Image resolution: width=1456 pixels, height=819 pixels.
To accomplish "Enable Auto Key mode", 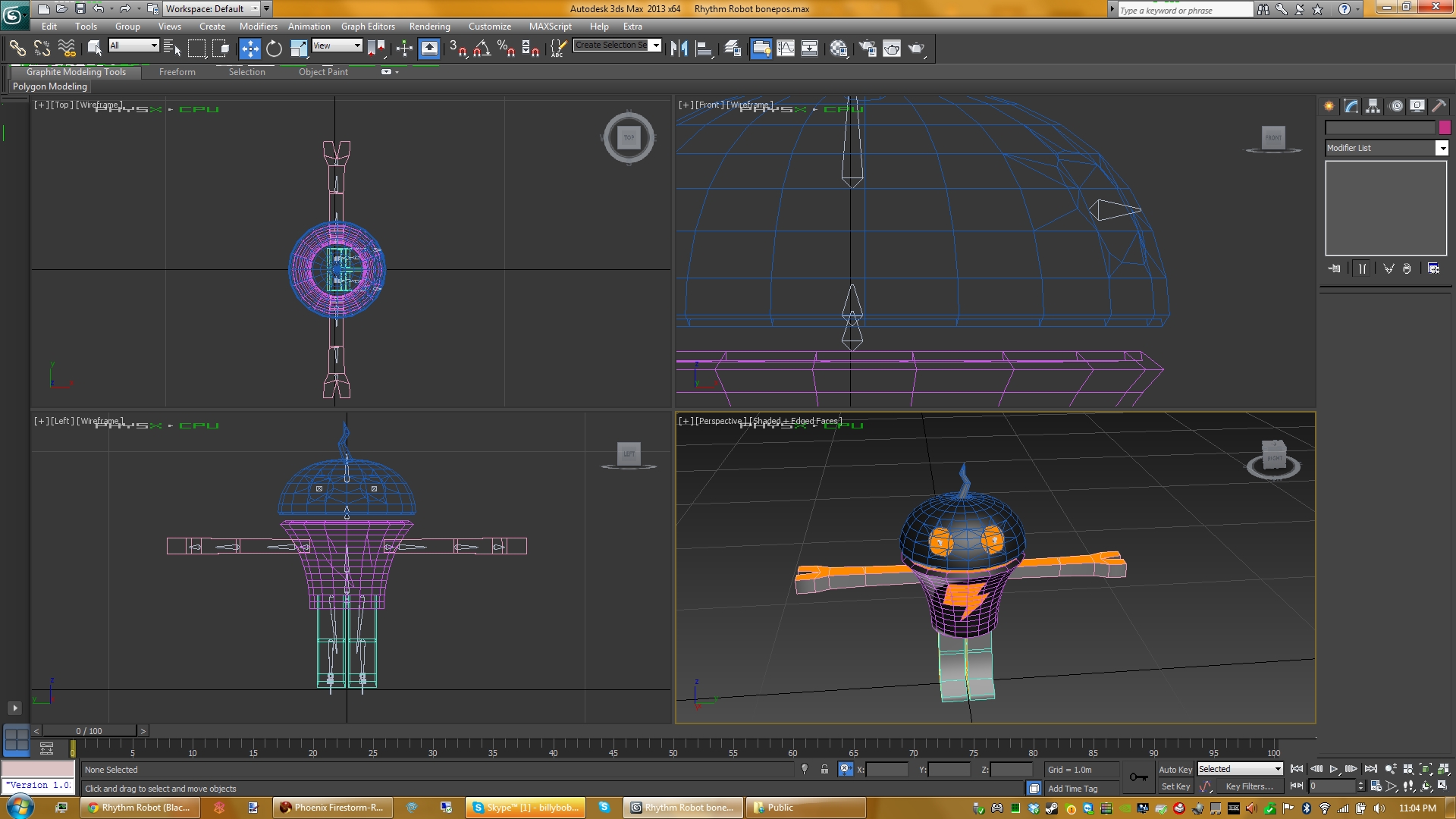I will pos(1175,769).
